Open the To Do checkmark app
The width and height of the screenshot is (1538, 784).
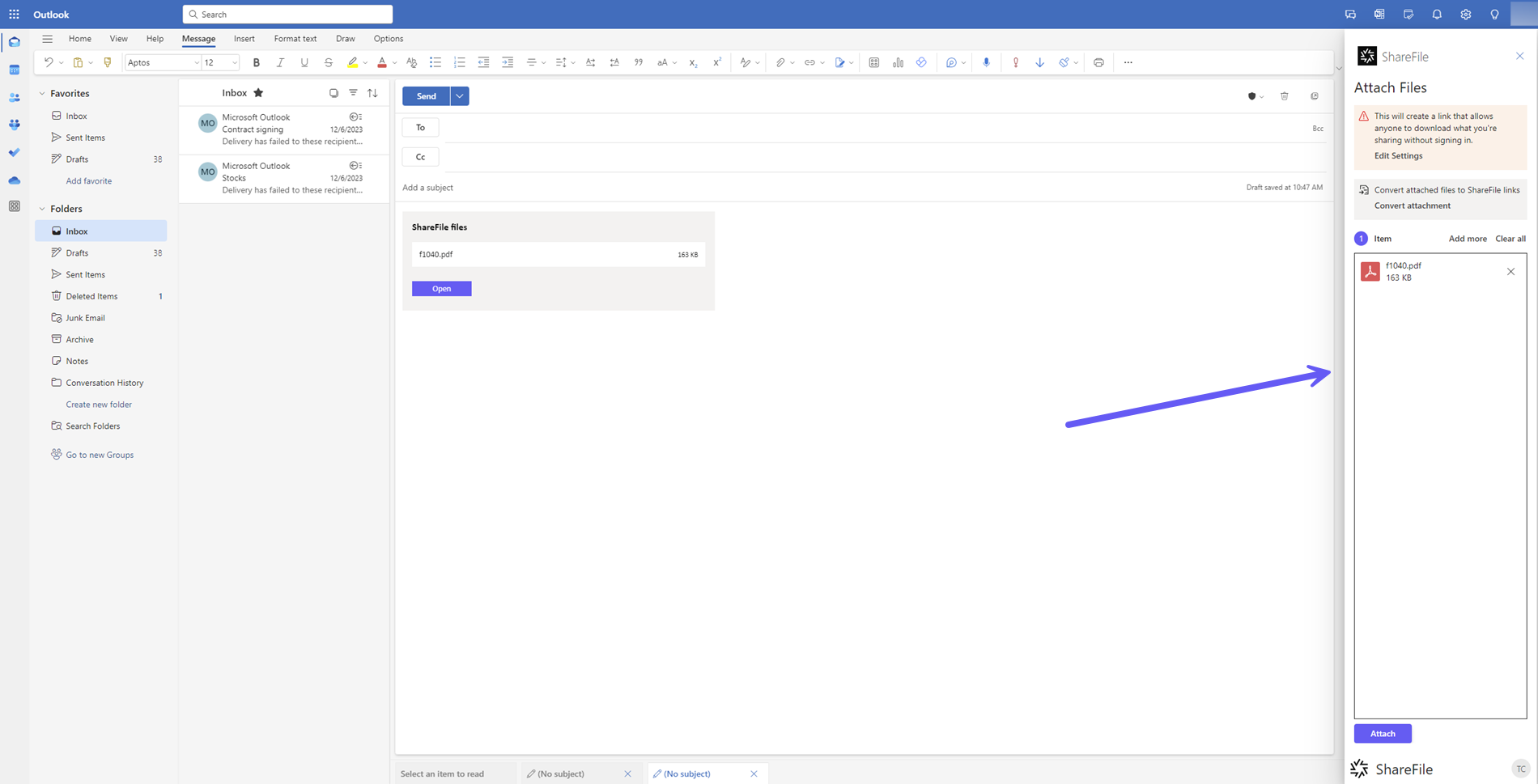[x=15, y=152]
